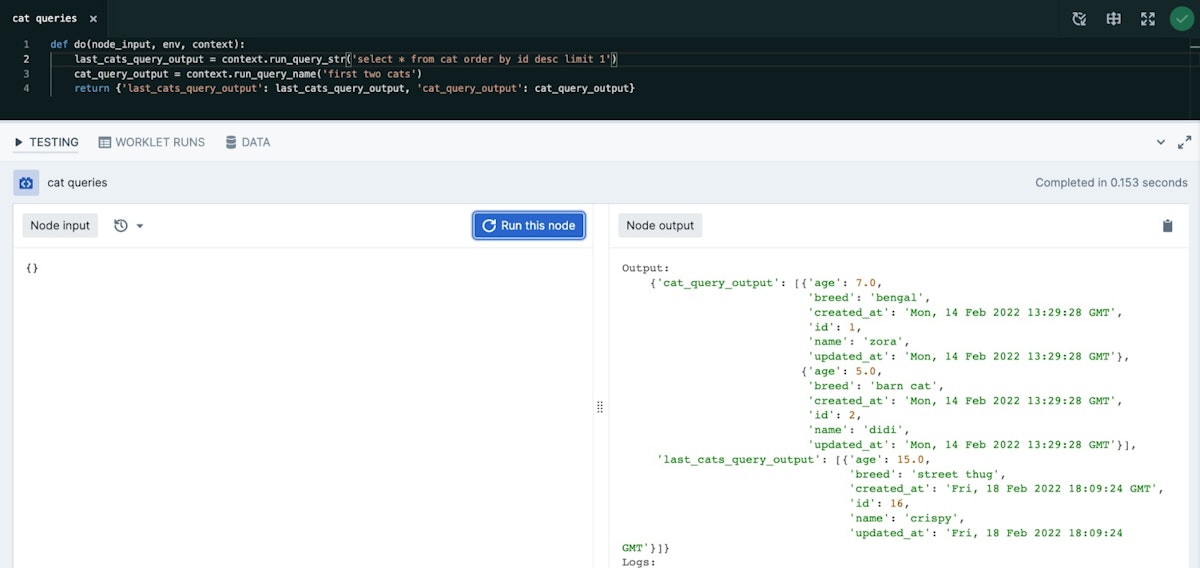Click code line 2 with run_query_str
This screenshot has width=1200, height=568.
(x=346, y=59)
